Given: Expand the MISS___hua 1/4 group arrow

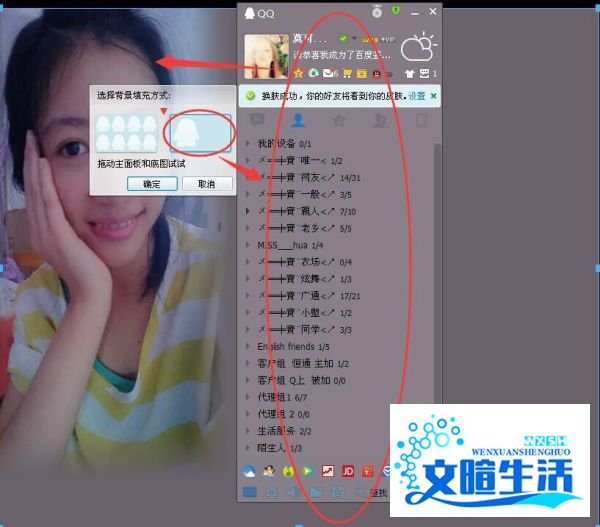Looking at the screenshot, I should pos(248,245).
